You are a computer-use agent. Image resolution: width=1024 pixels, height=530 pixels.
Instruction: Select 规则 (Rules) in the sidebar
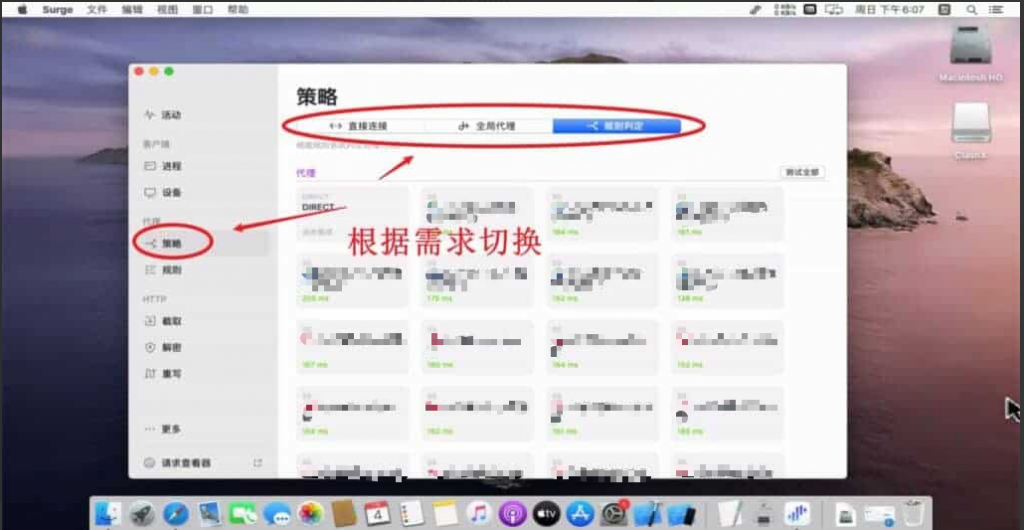(170, 270)
